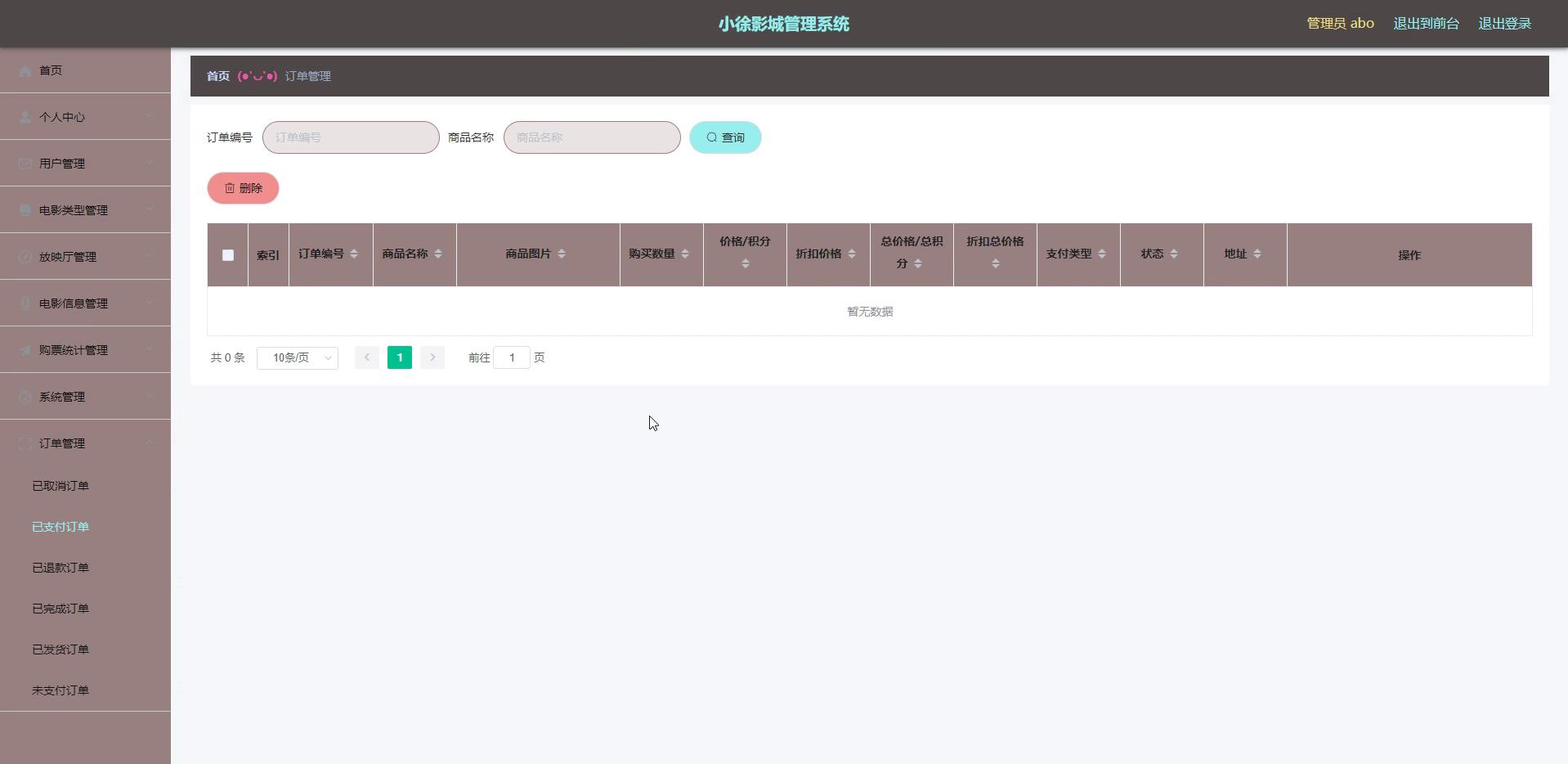Screen dimensions: 1568x764
Task: Open the 10条/页 page size dropdown
Action: coord(297,358)
